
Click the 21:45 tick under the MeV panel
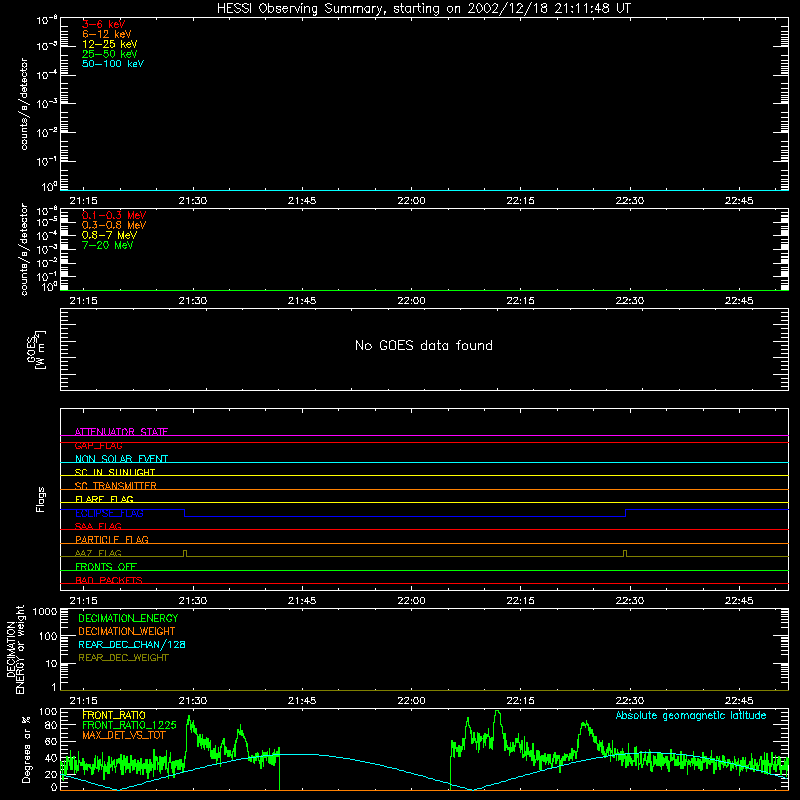(302, 301)
